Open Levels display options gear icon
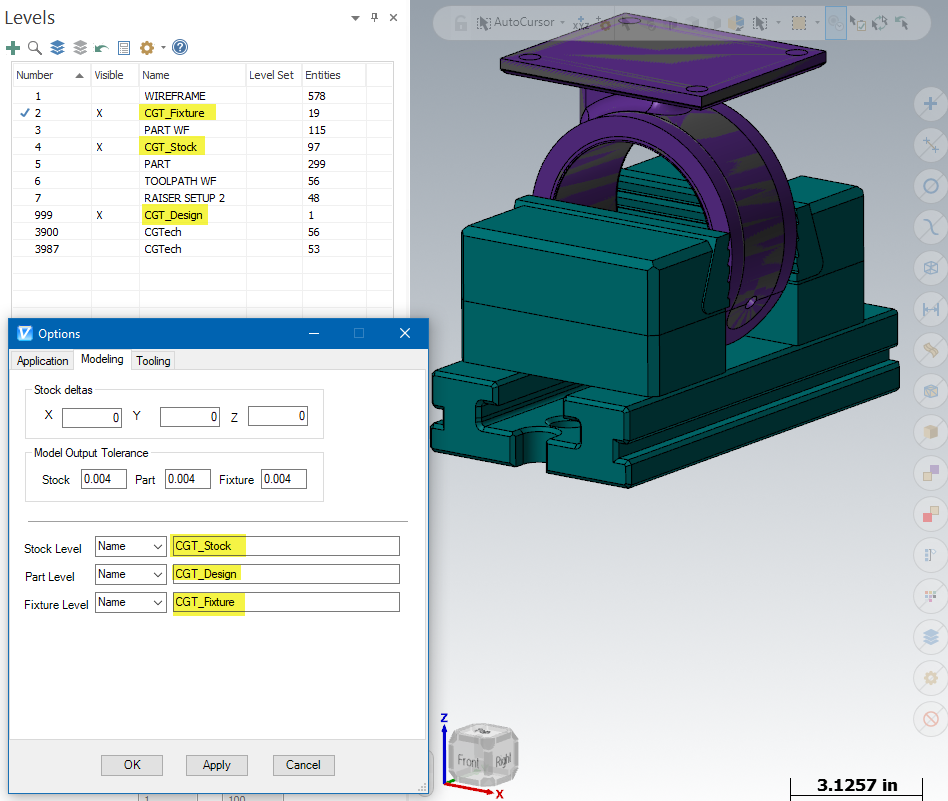This screenshot has height=801, width=948. coord(146,47)
